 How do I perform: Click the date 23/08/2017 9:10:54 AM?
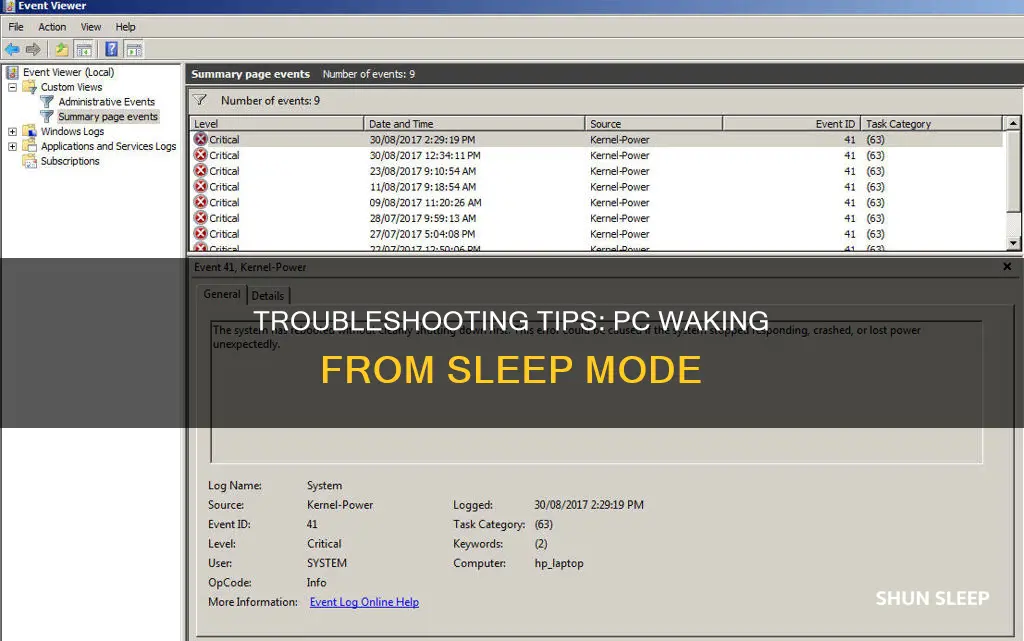423,171
